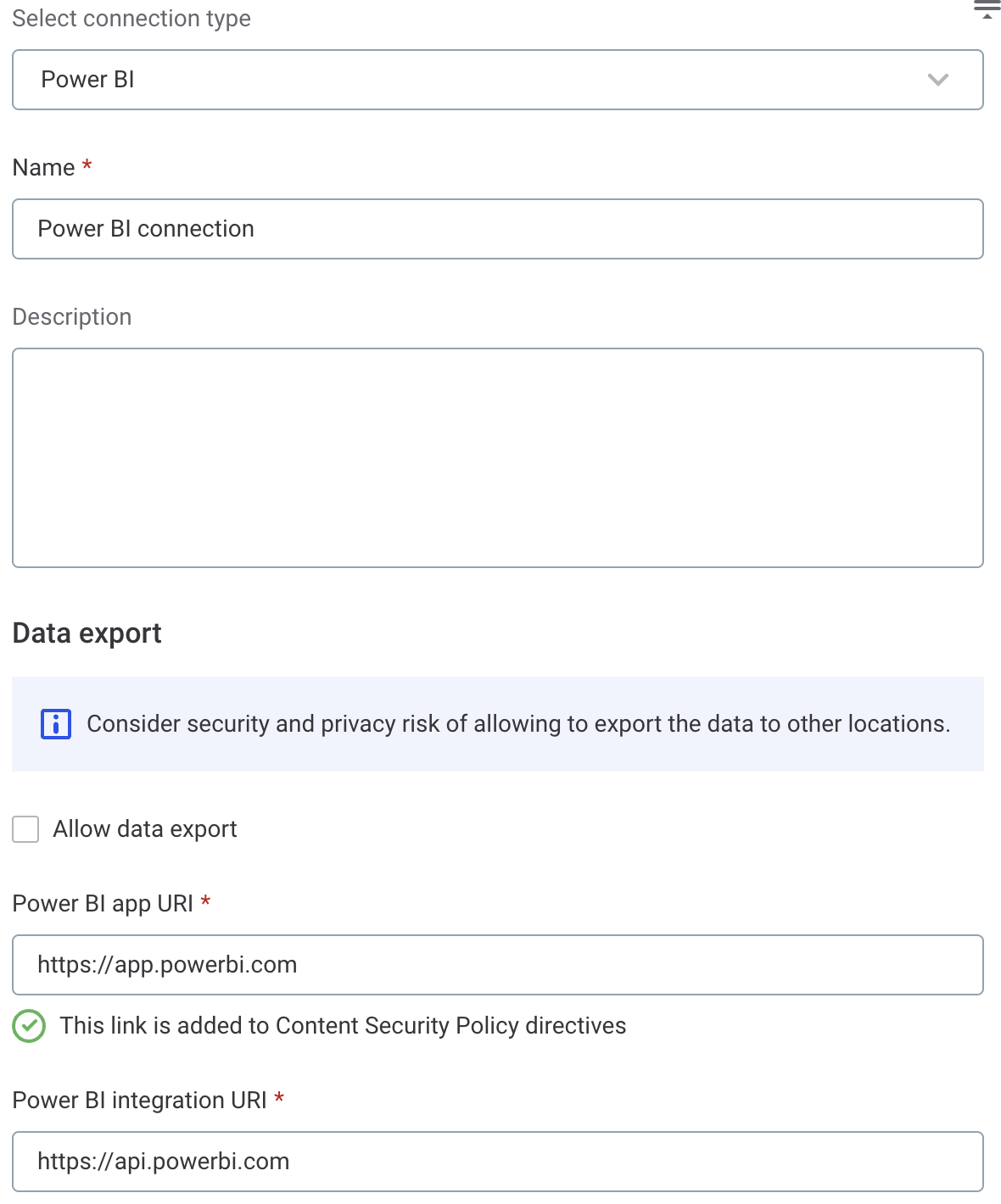The height and width of the screenshot is (1204, 1001).
Task: Click the green checkmark validation icon
Action: [x=29, y=1026]
